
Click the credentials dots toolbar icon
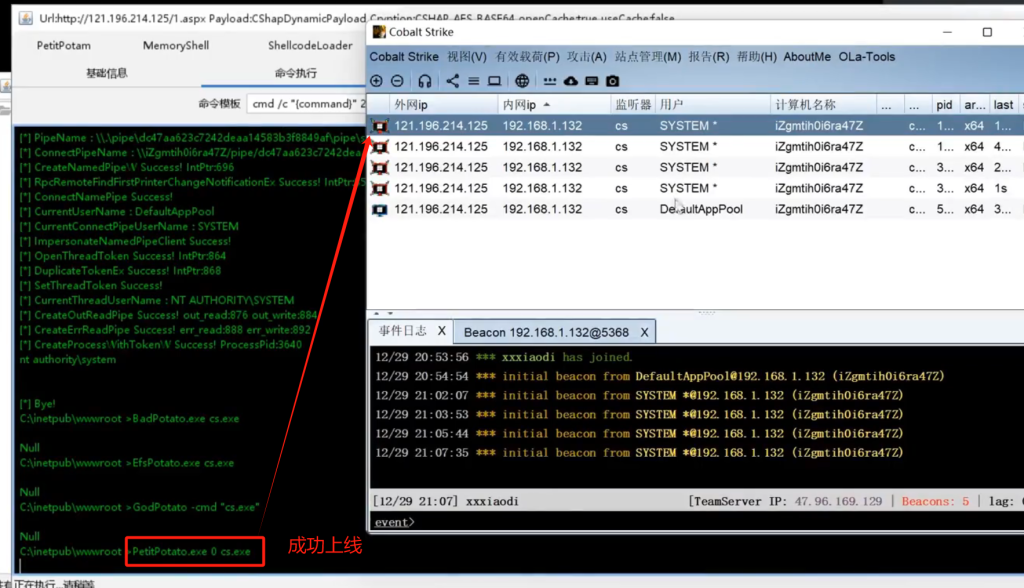click(550, 81)
